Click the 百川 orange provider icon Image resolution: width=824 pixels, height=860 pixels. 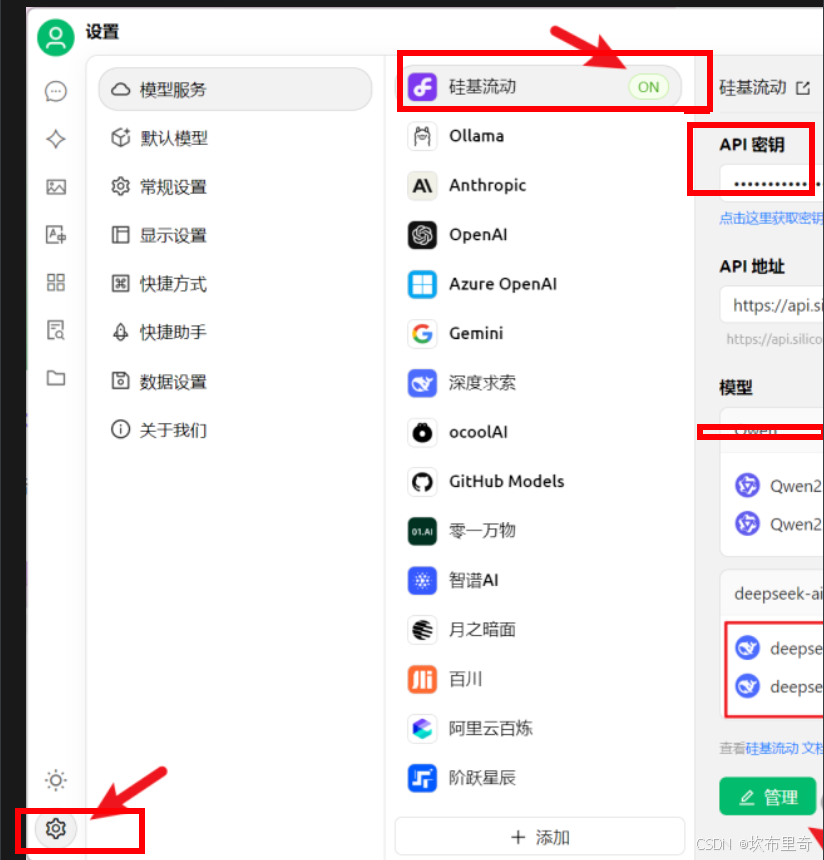pos(422,679)
